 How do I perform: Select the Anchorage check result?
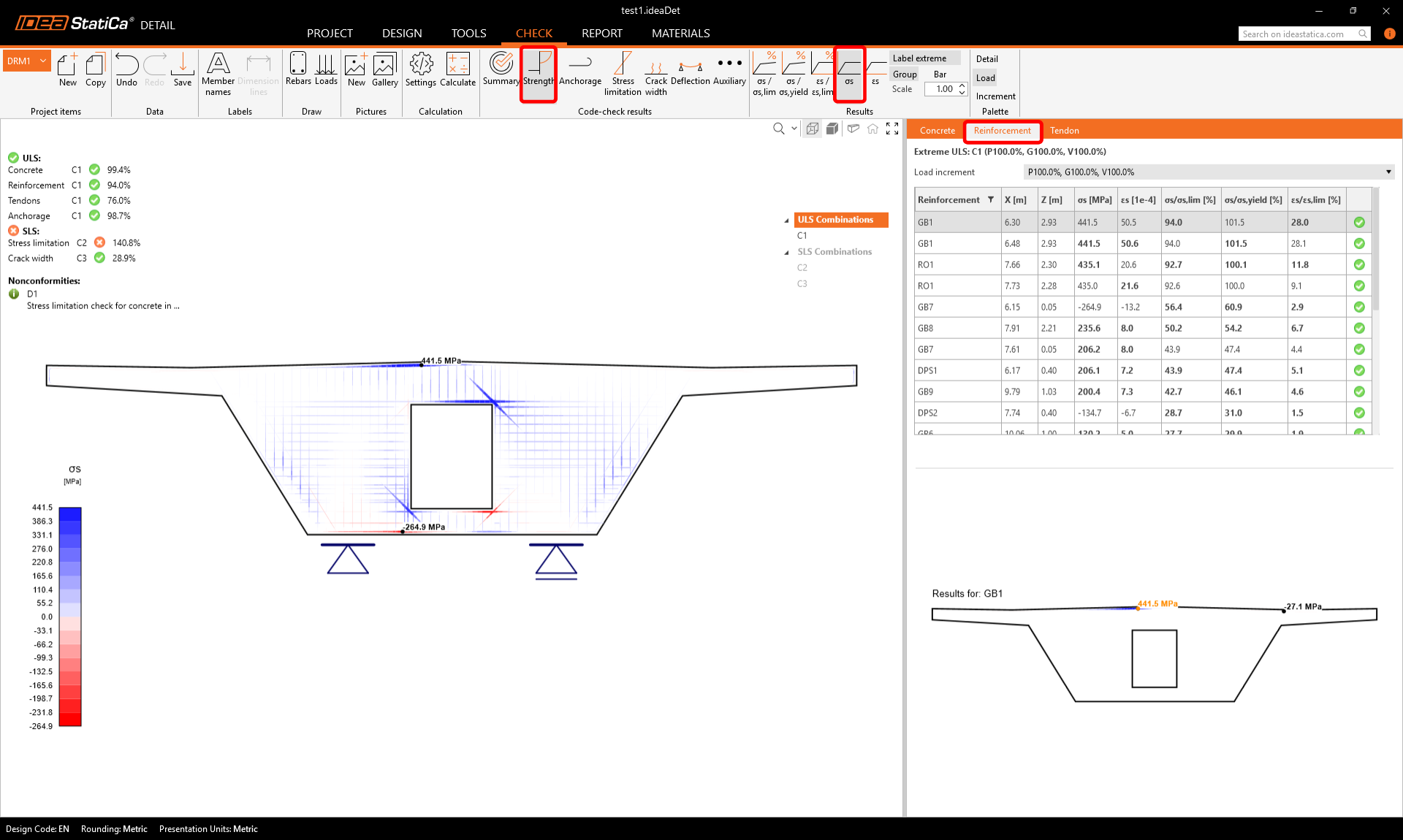(x=580, y=70)
